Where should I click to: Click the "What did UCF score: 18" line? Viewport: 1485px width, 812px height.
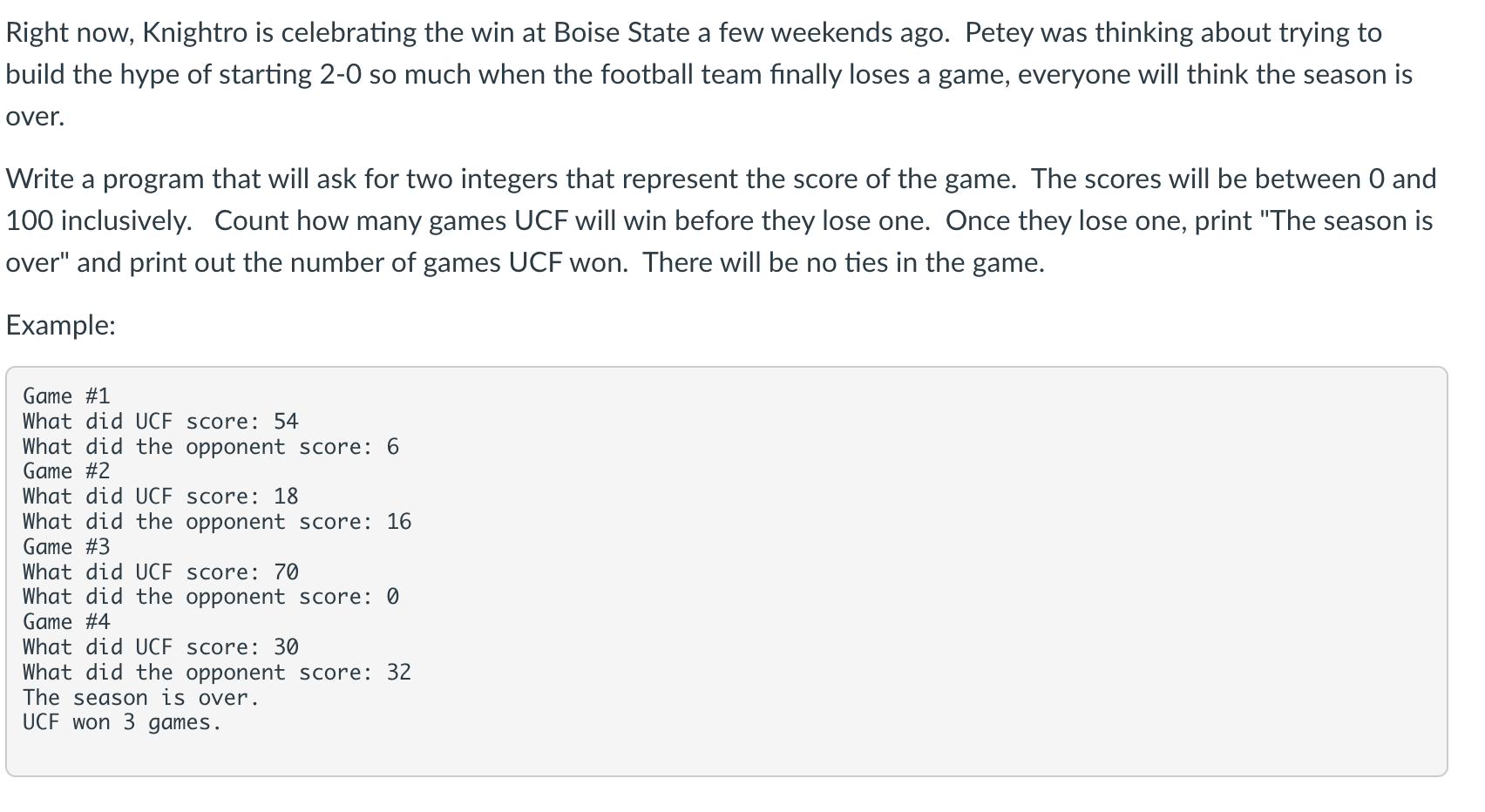[160, 497]
